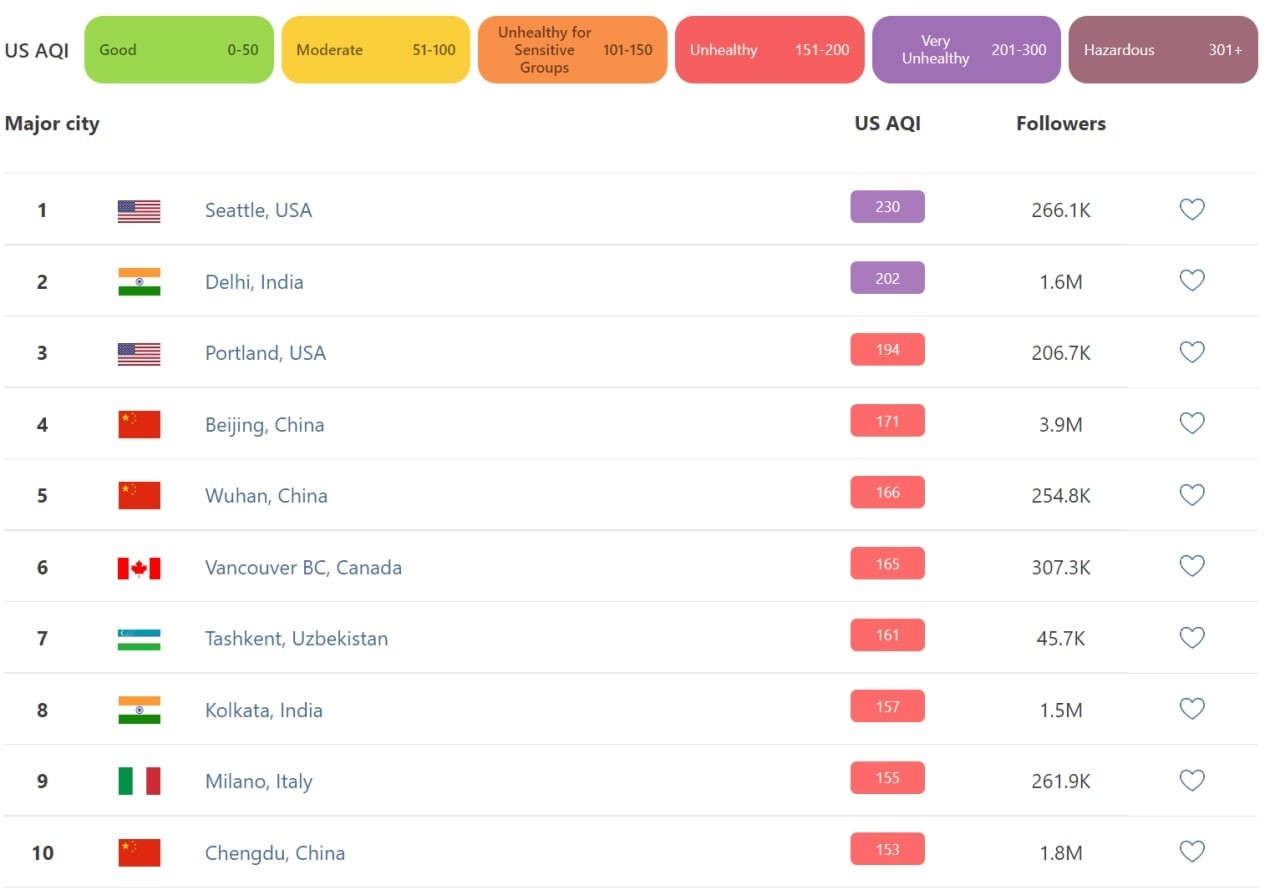
Task: Click the heart icon for Tashkent
Action: coord(1191,638)
